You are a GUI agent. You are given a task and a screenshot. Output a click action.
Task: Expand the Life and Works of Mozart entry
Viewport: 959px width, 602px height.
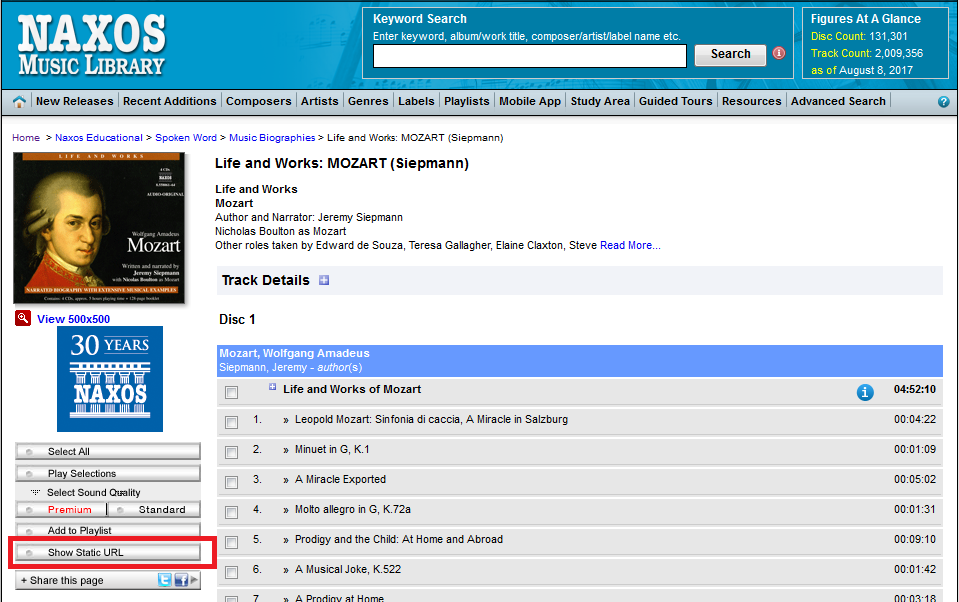pyautogui.click(x=272, y=387)
